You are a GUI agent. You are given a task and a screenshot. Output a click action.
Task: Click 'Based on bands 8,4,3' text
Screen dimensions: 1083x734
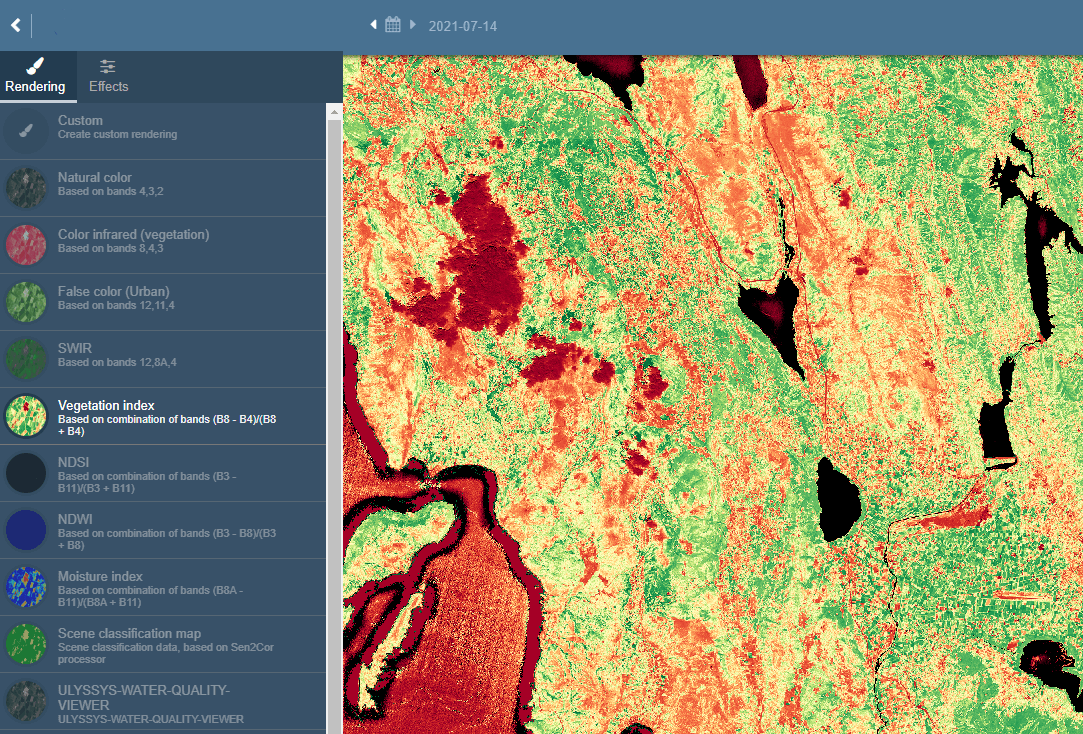tap(111, 248)
